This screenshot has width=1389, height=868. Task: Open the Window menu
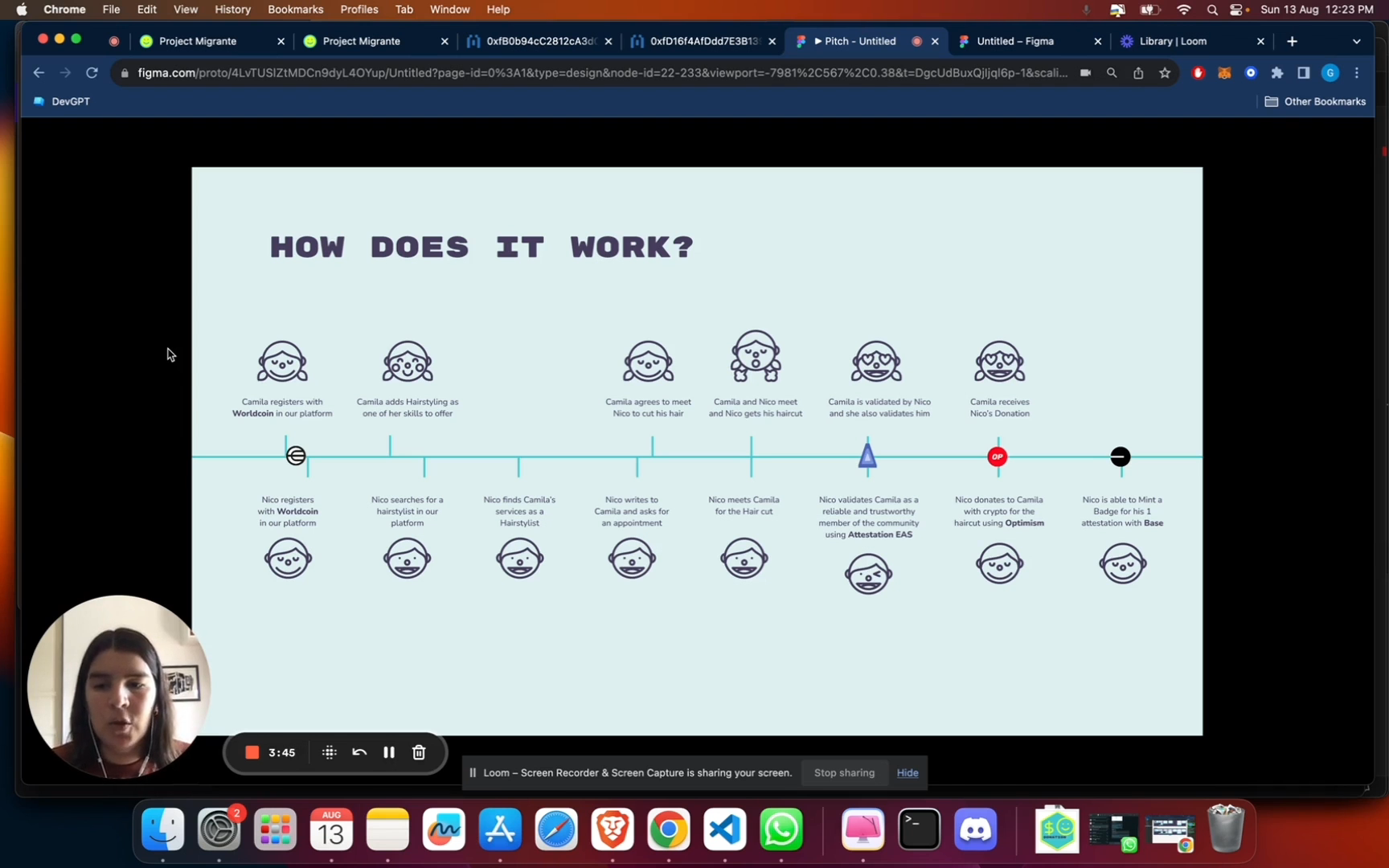click(x=449, y=10)
